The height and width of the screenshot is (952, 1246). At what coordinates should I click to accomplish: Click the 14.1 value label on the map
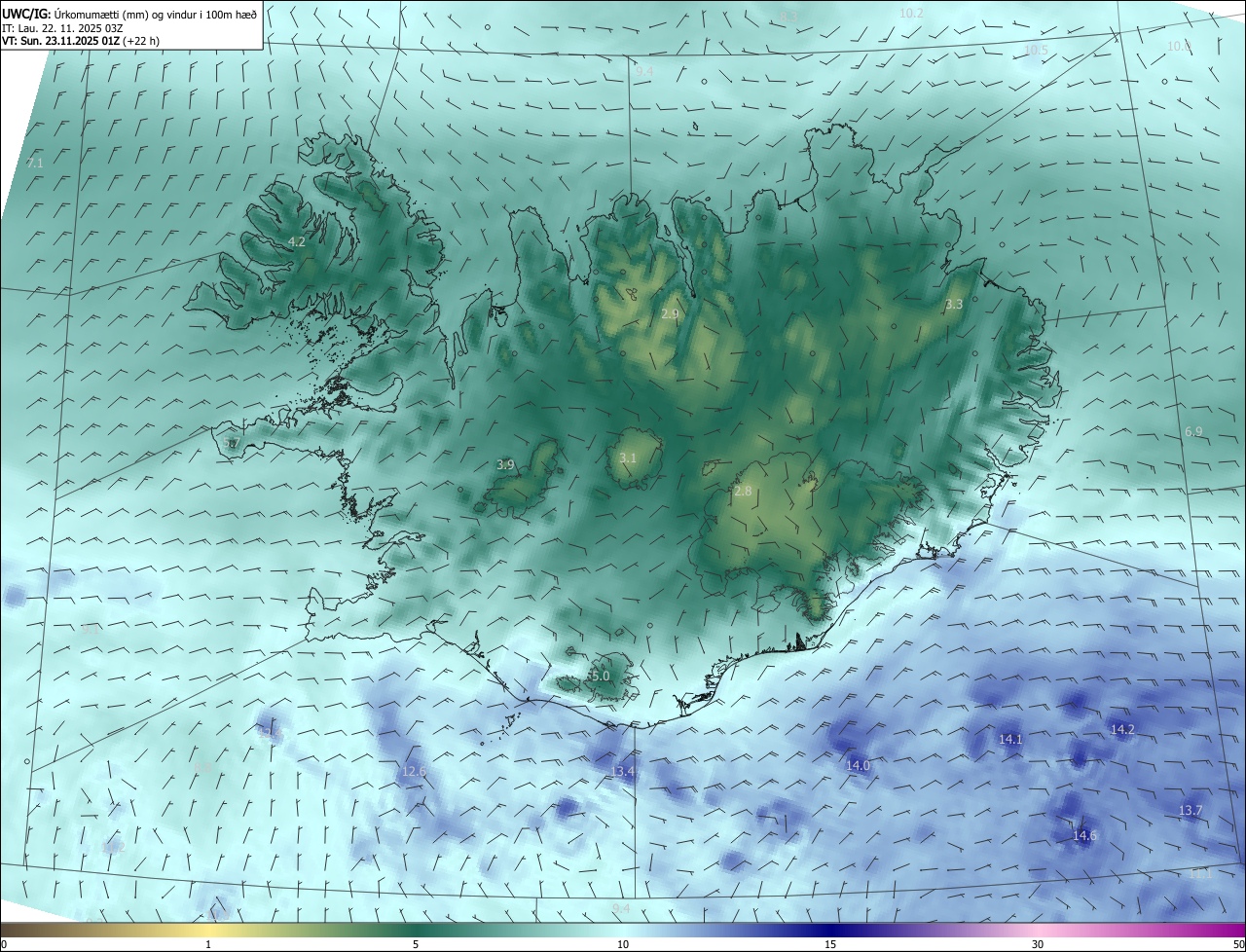coord(1010,739)
